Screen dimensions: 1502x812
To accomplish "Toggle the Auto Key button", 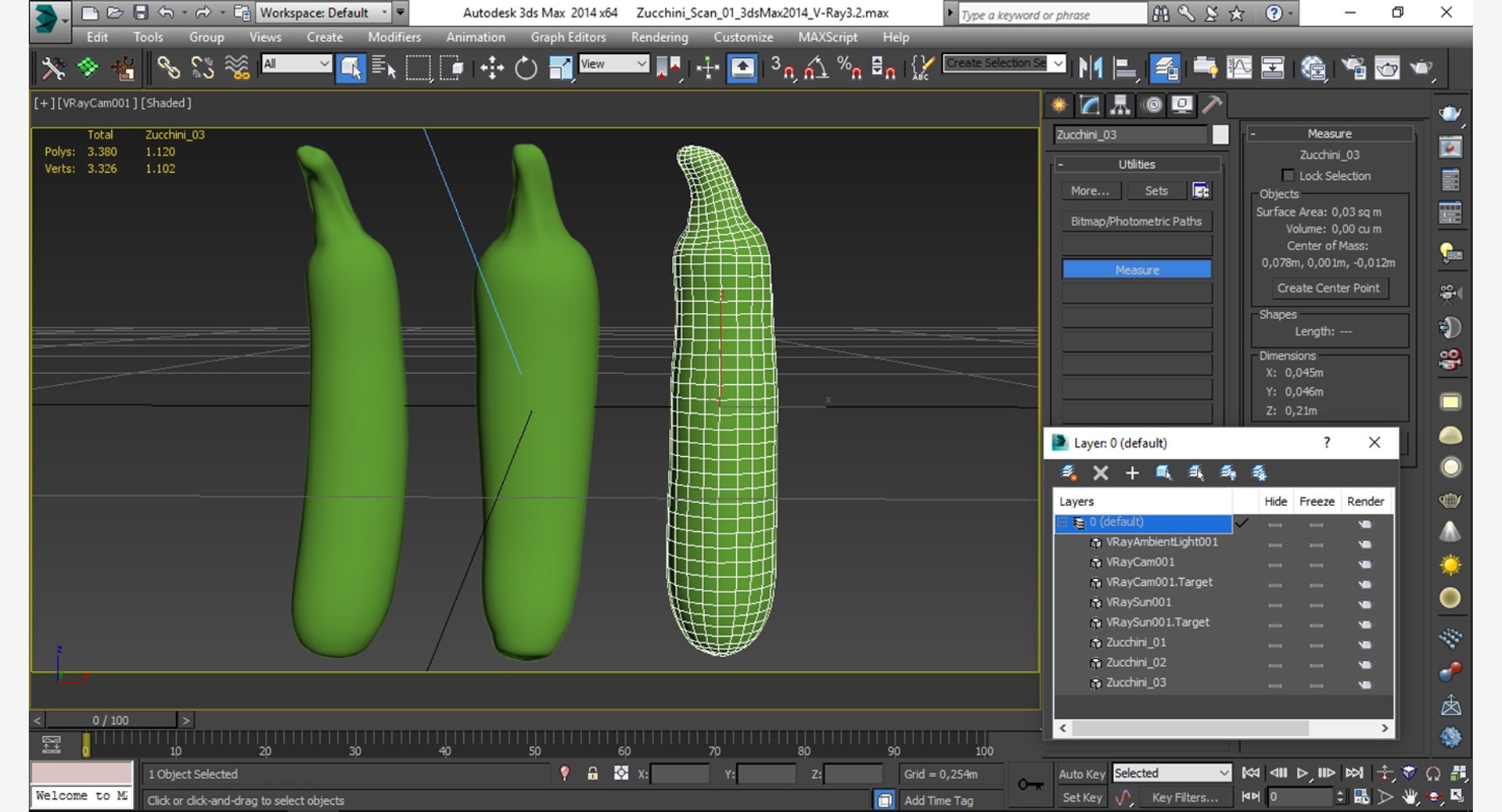I will [x=1082, y=774].
